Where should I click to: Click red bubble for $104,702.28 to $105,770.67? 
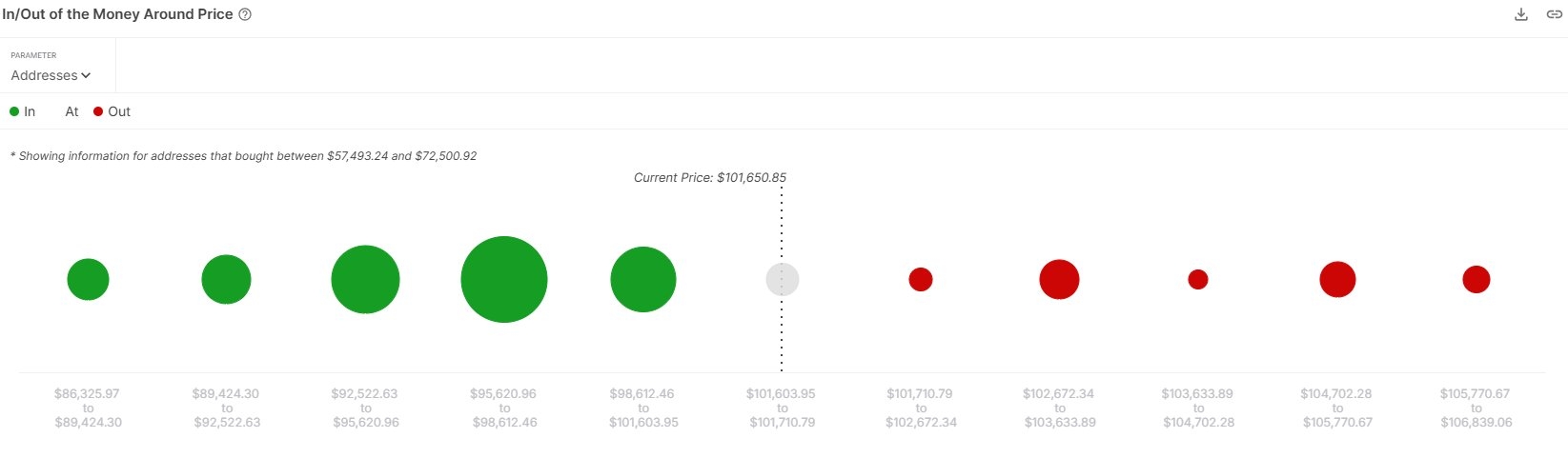coord(1337,279)
